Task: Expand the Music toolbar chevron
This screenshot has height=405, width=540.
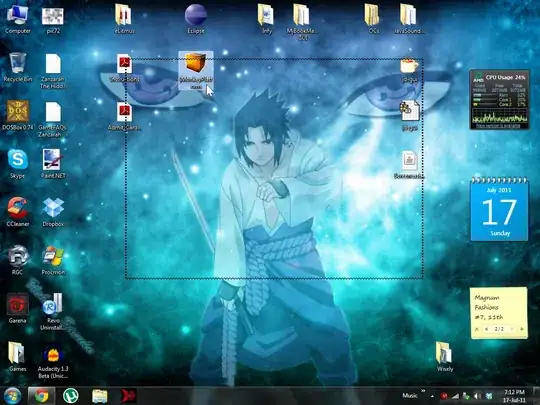Action: pyautogui.click(x=423, y=391)
